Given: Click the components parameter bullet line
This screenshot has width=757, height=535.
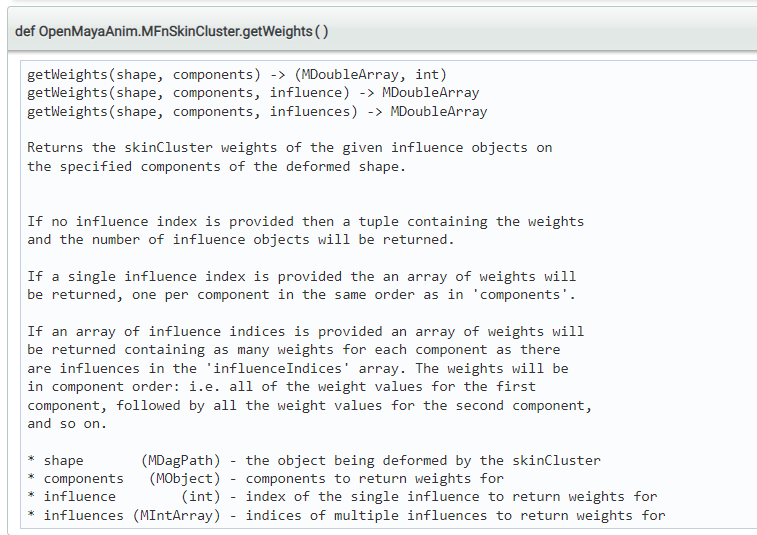Looking at the screenshot, I should click(x=265, y=478).
